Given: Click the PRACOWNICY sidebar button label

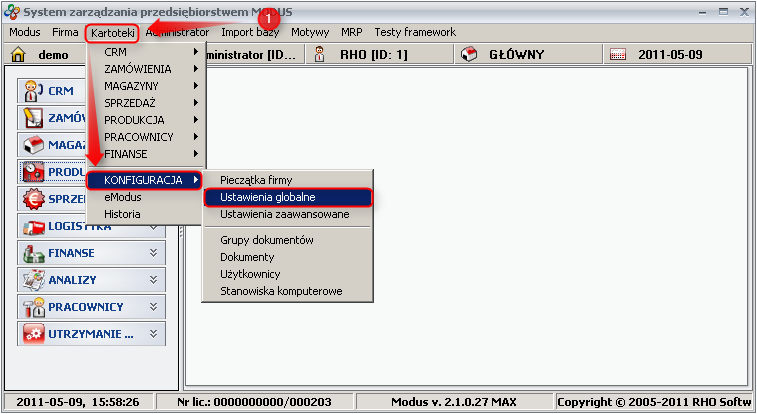Looking at the screenshot, I should [x=86, y=307].
